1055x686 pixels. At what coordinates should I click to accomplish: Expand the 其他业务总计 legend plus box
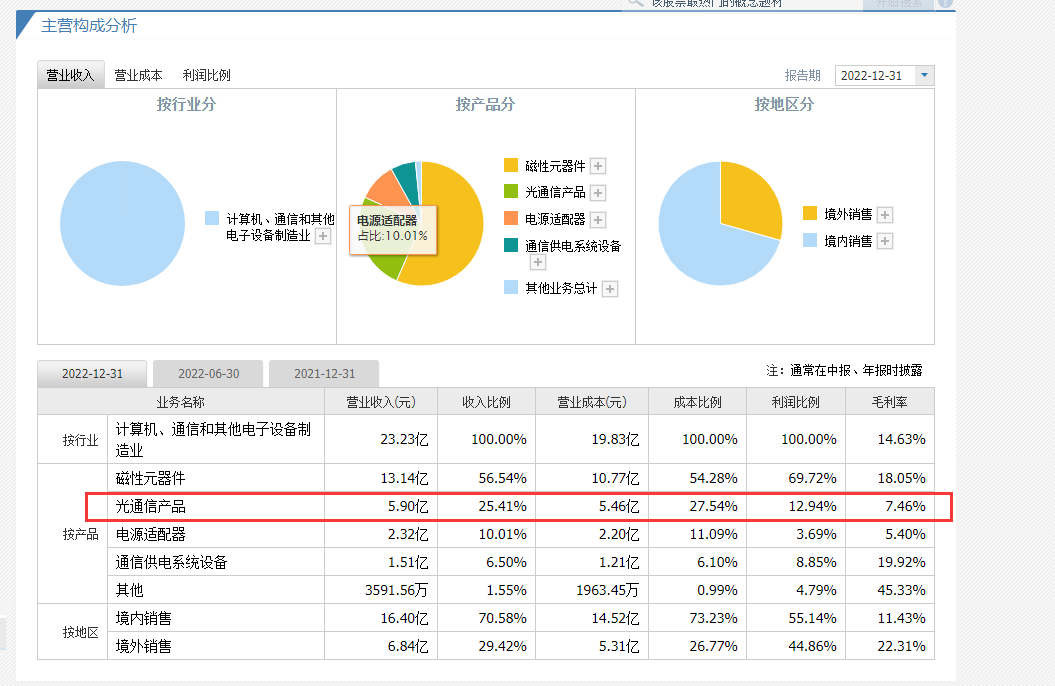[610, 289]
